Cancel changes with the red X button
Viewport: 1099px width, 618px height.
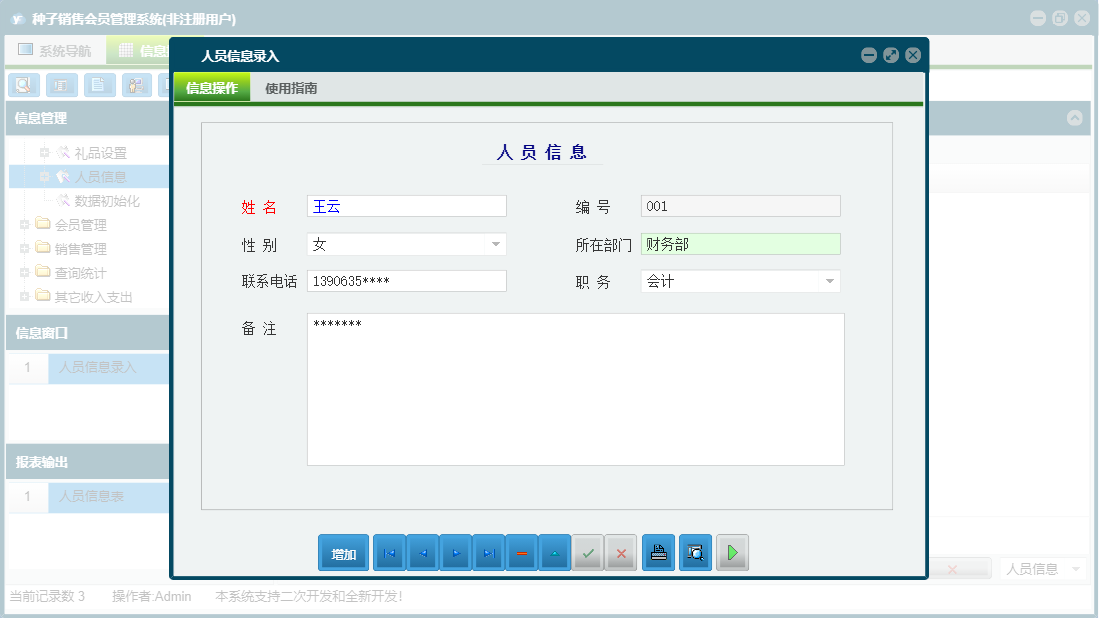[621, 553]
